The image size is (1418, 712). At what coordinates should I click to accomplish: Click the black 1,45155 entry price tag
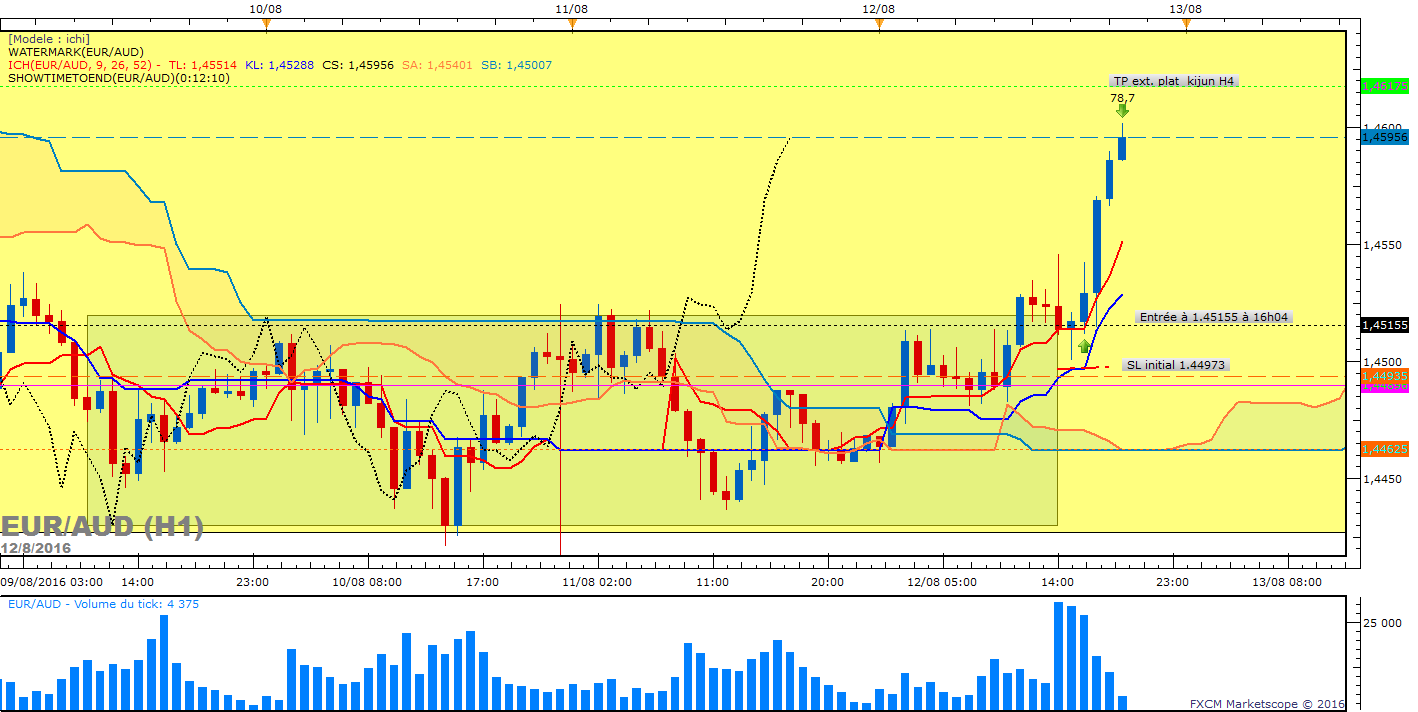[1385, 325]
